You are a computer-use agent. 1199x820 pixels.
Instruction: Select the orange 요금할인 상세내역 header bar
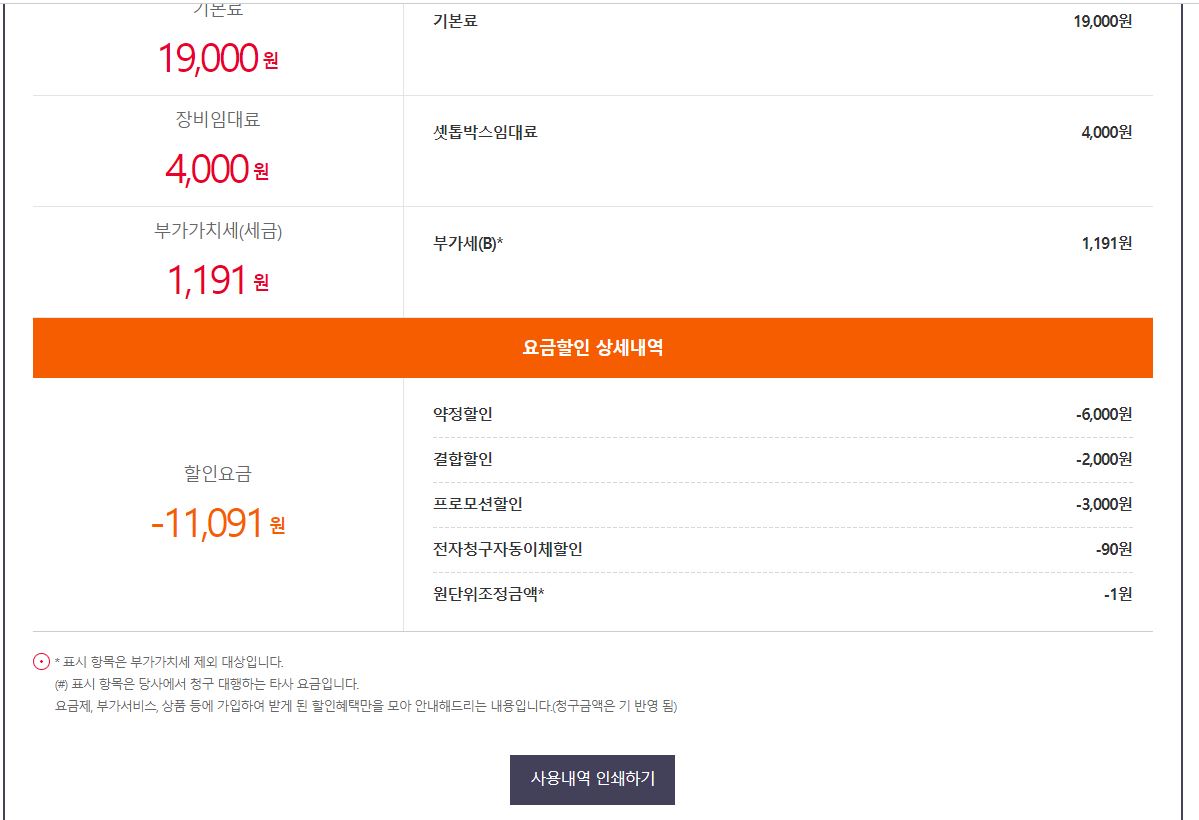[x=592, y=348]
